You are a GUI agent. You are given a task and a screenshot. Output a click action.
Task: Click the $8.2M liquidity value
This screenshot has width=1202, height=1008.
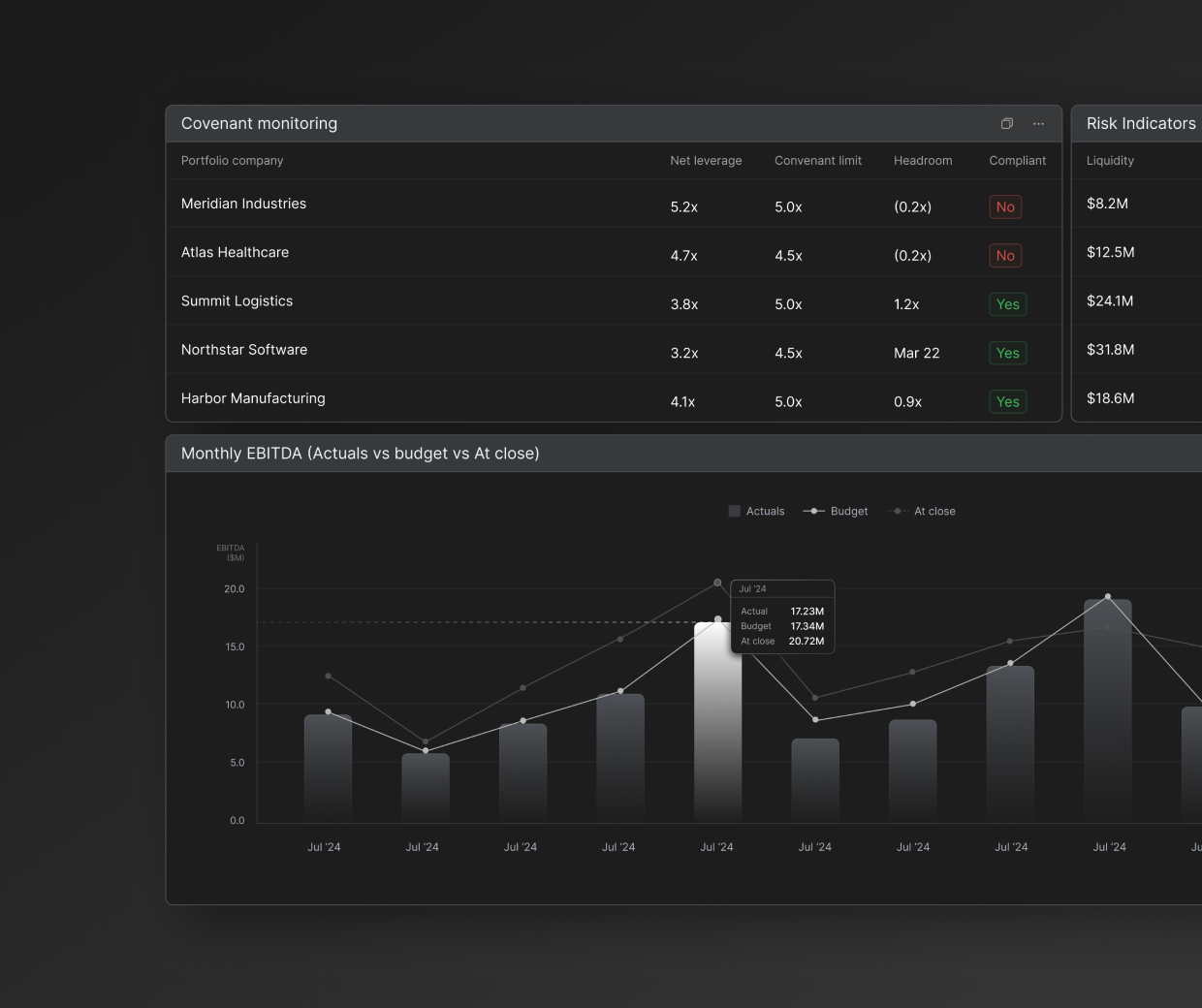click(x=1107, y=204)
